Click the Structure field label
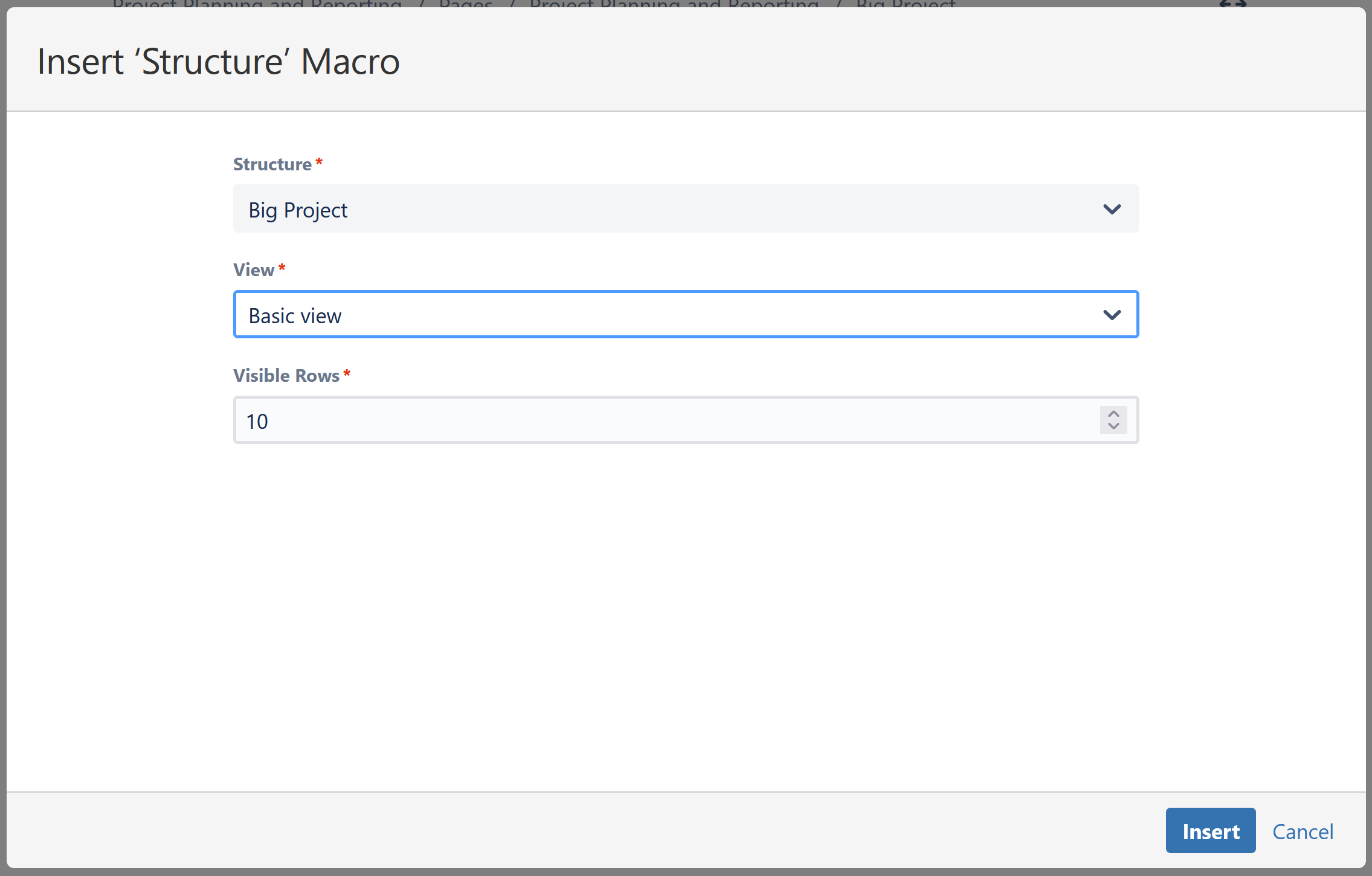The width and height of the screenshot is (1372, 876). coord(271,164)
